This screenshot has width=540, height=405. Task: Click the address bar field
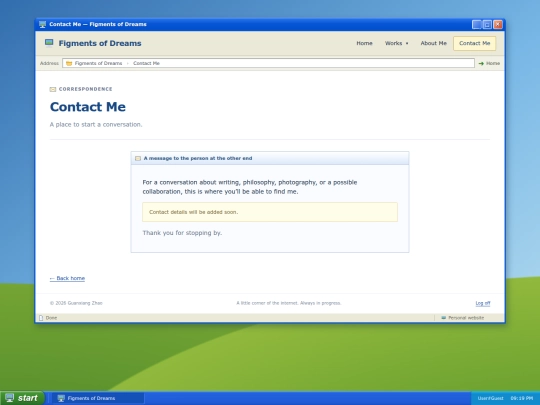(268, 63)
